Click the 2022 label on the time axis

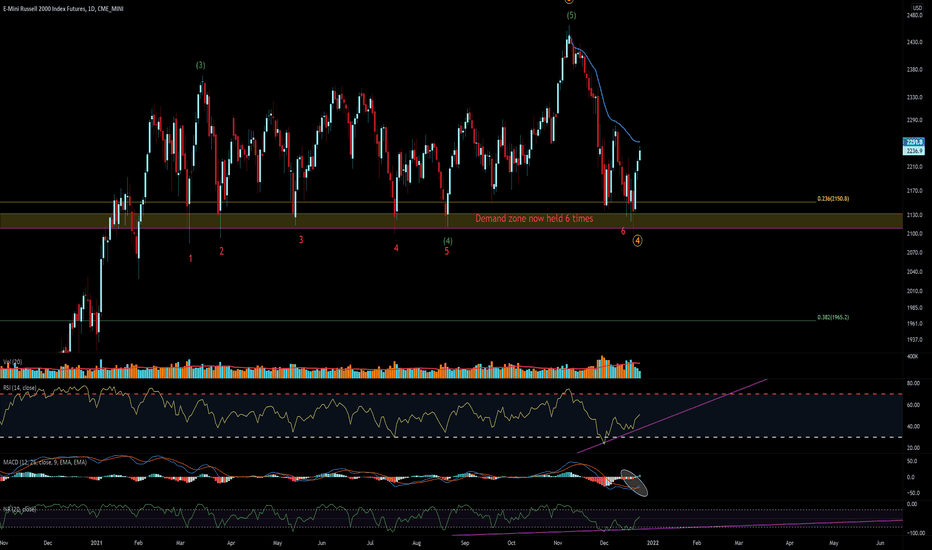653,543
